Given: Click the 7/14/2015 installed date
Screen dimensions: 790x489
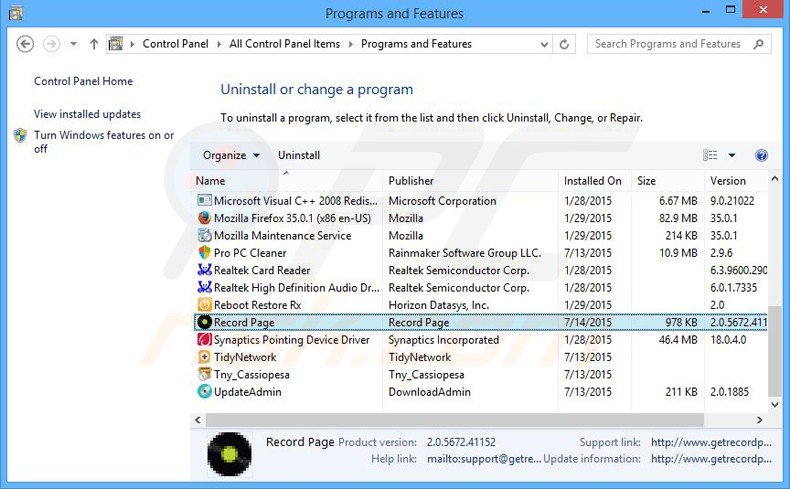Looking at the screenshot, I should point(587,322).
